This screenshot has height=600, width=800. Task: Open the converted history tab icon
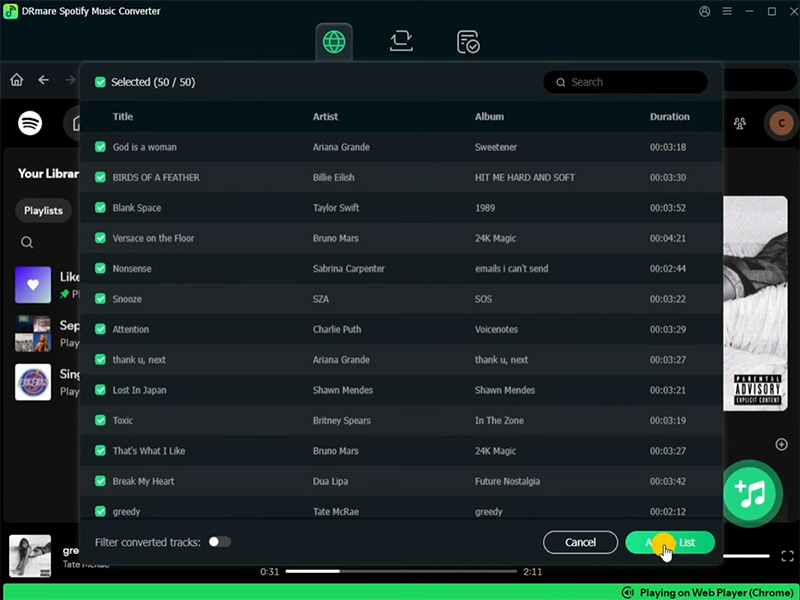pyautogui.click(x=468, y=42)
